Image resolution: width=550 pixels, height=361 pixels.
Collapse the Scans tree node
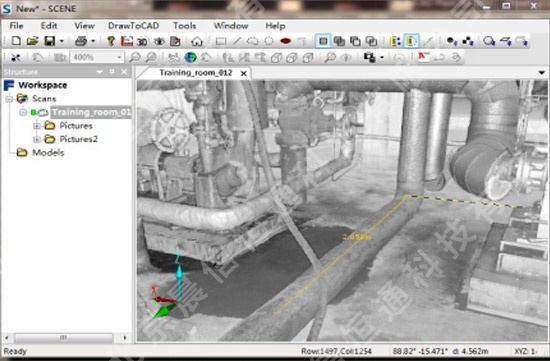pyautogui.click(x=9, y=99)
